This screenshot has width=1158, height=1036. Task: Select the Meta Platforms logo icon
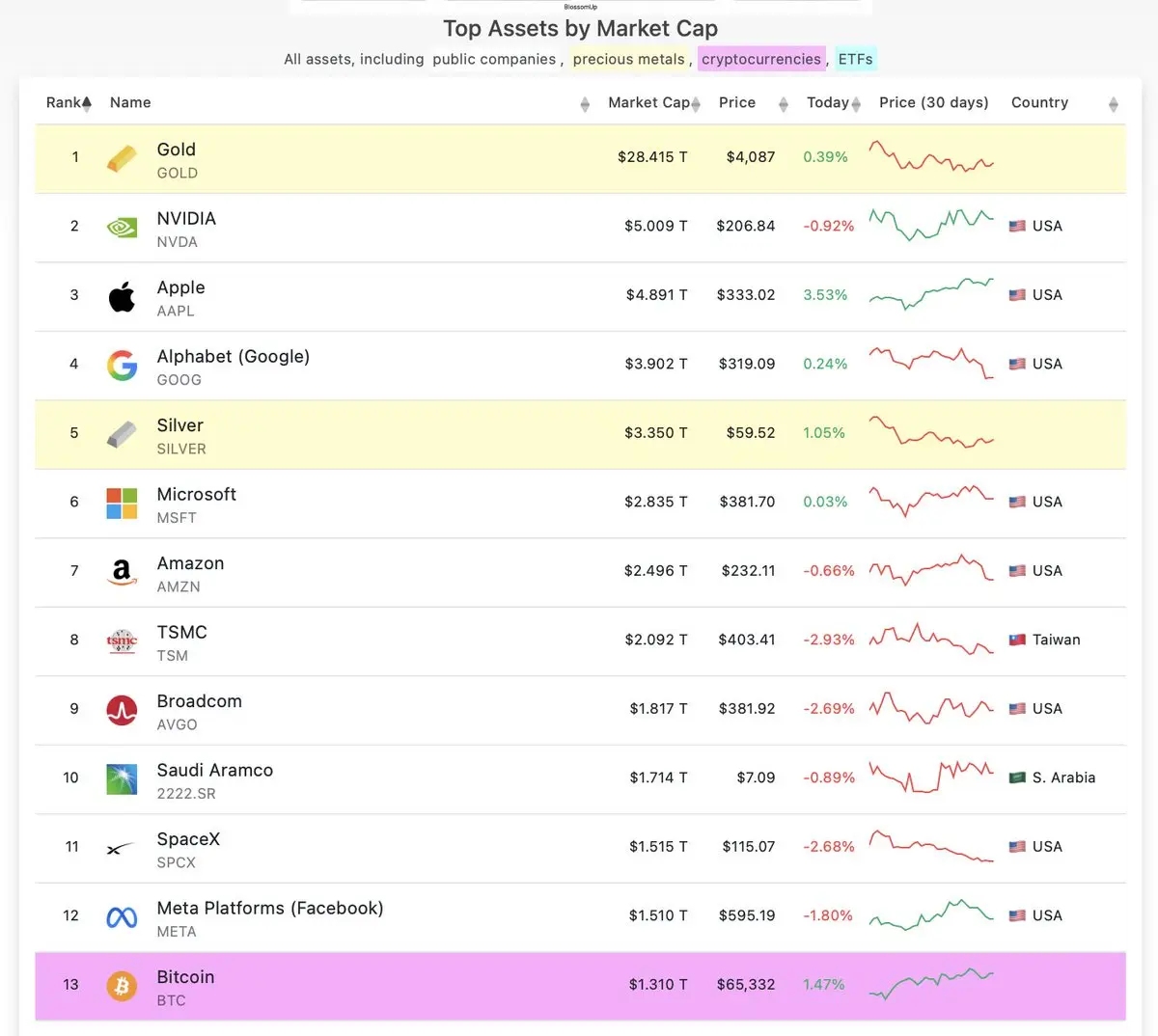(122, 917)
